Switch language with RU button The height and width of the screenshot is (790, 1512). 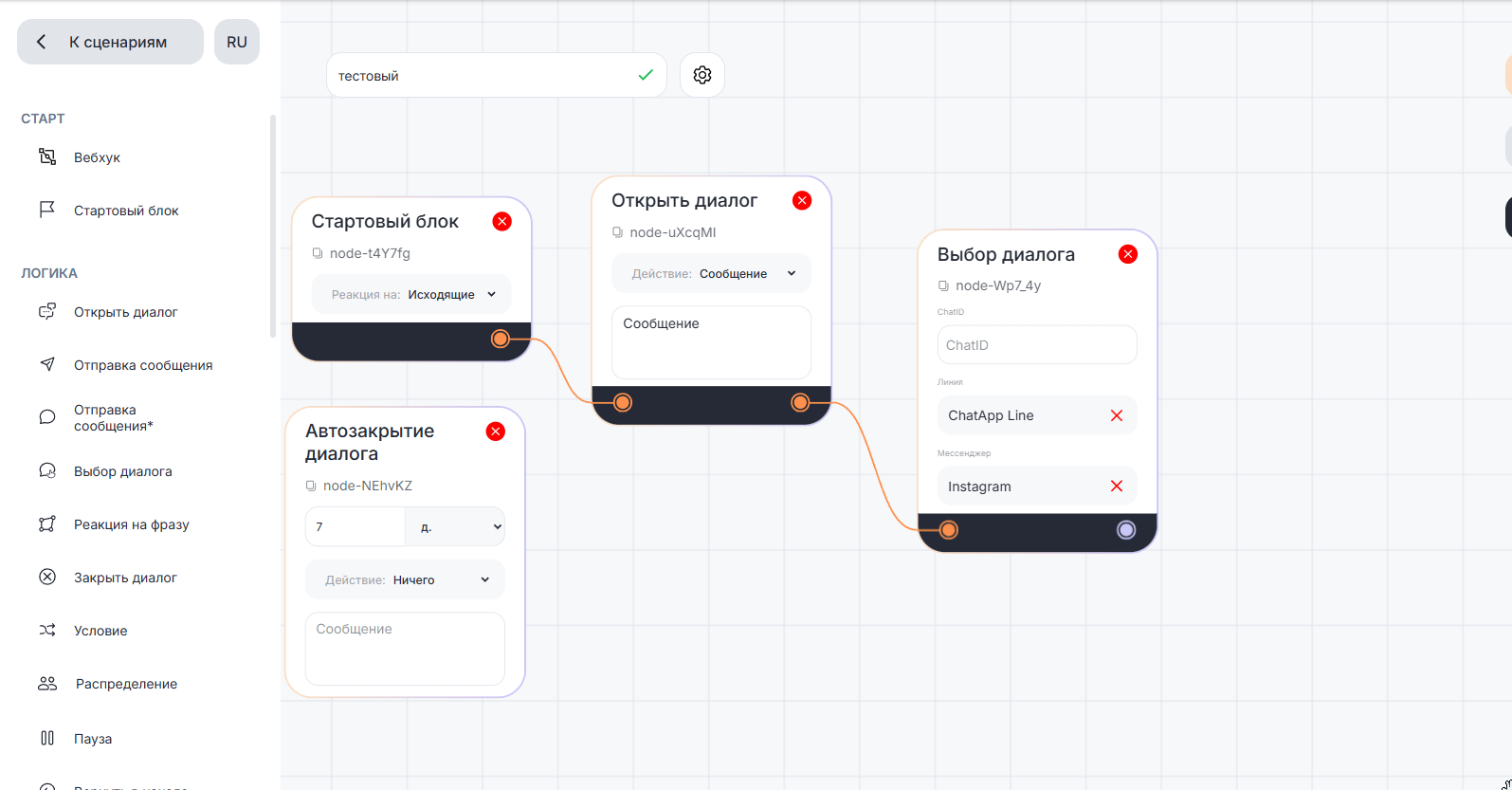(x=237, y=42)
